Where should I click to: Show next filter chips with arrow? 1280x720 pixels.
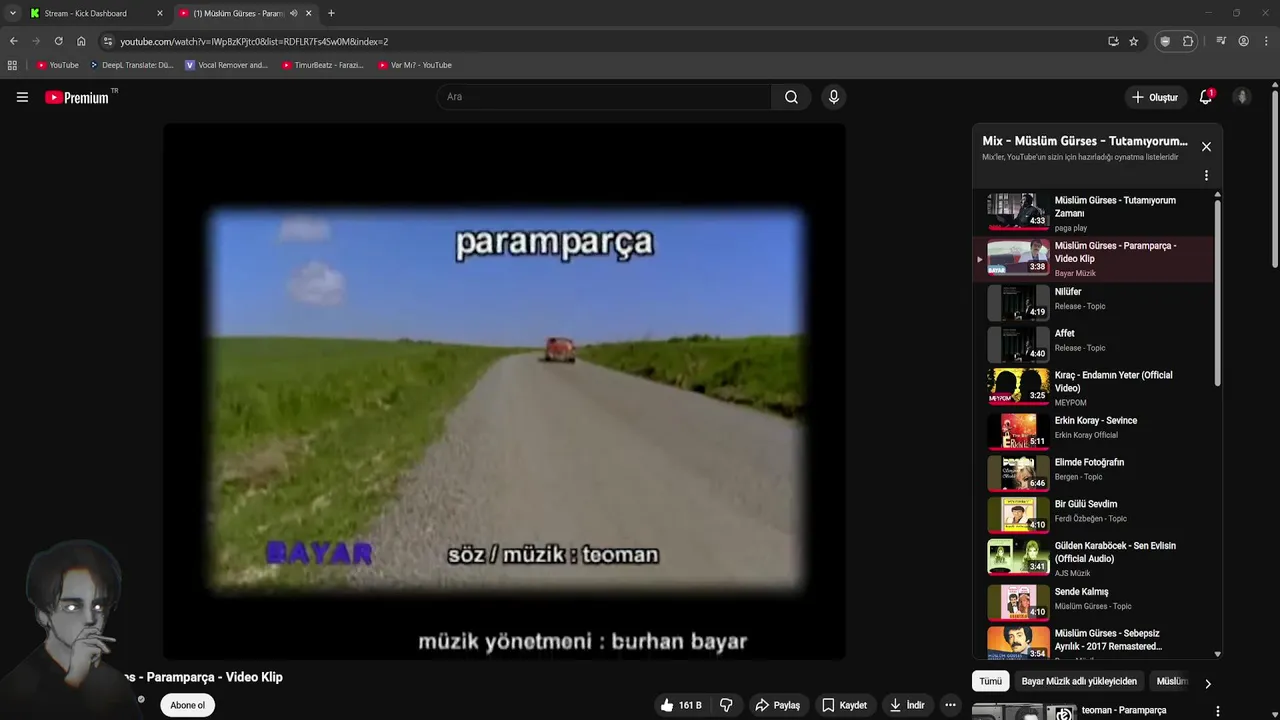click(1207, 684)
